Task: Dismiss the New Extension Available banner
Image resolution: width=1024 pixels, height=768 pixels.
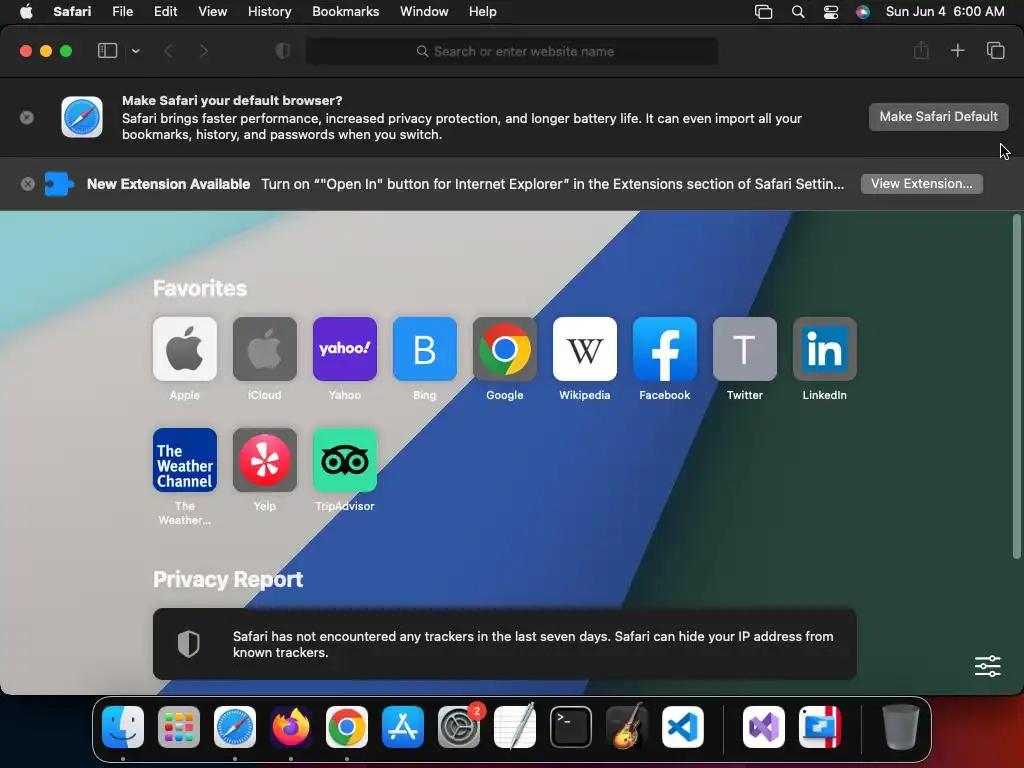Action: click(27, 184)
